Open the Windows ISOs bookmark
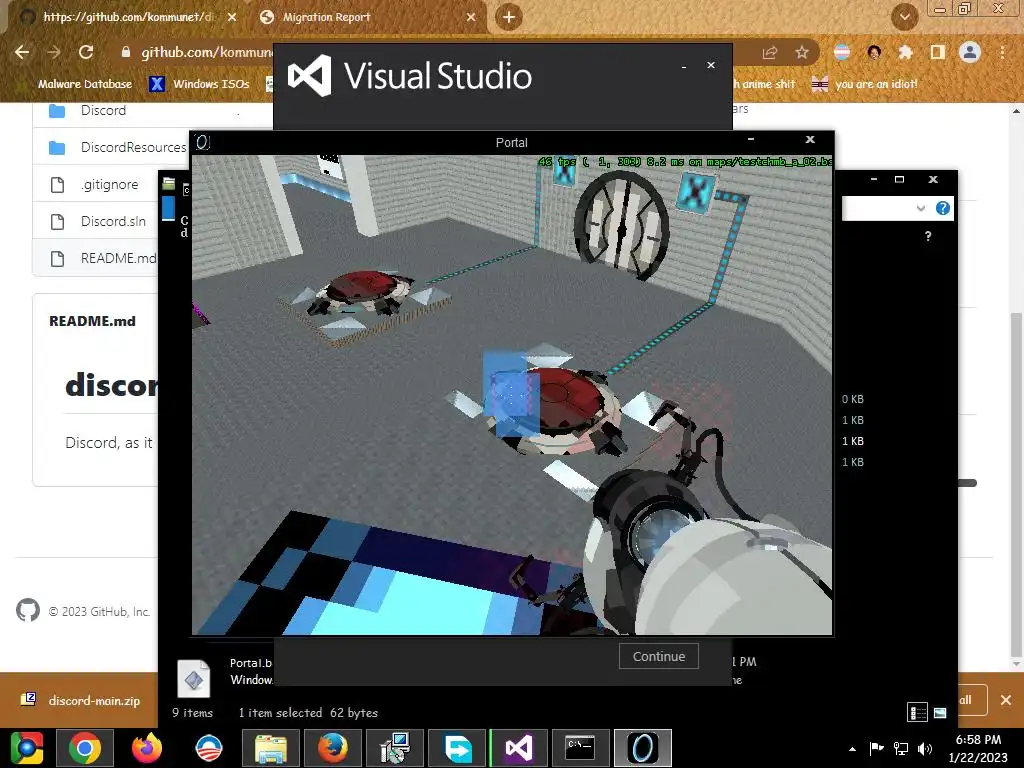1024x768 pixels. coord(200,84)
